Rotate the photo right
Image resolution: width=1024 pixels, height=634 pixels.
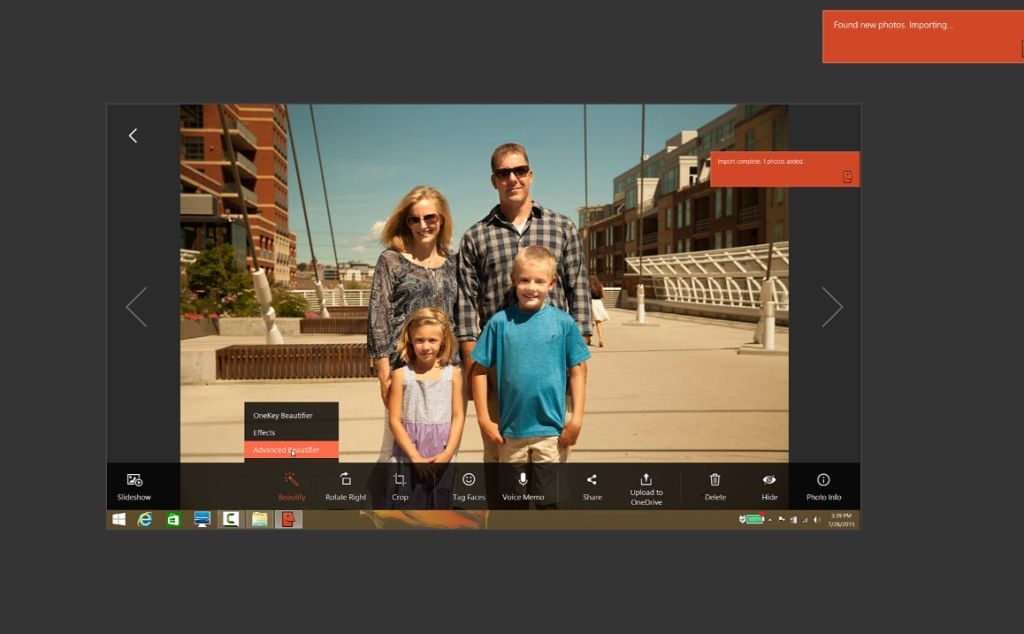tap(346, 480)
